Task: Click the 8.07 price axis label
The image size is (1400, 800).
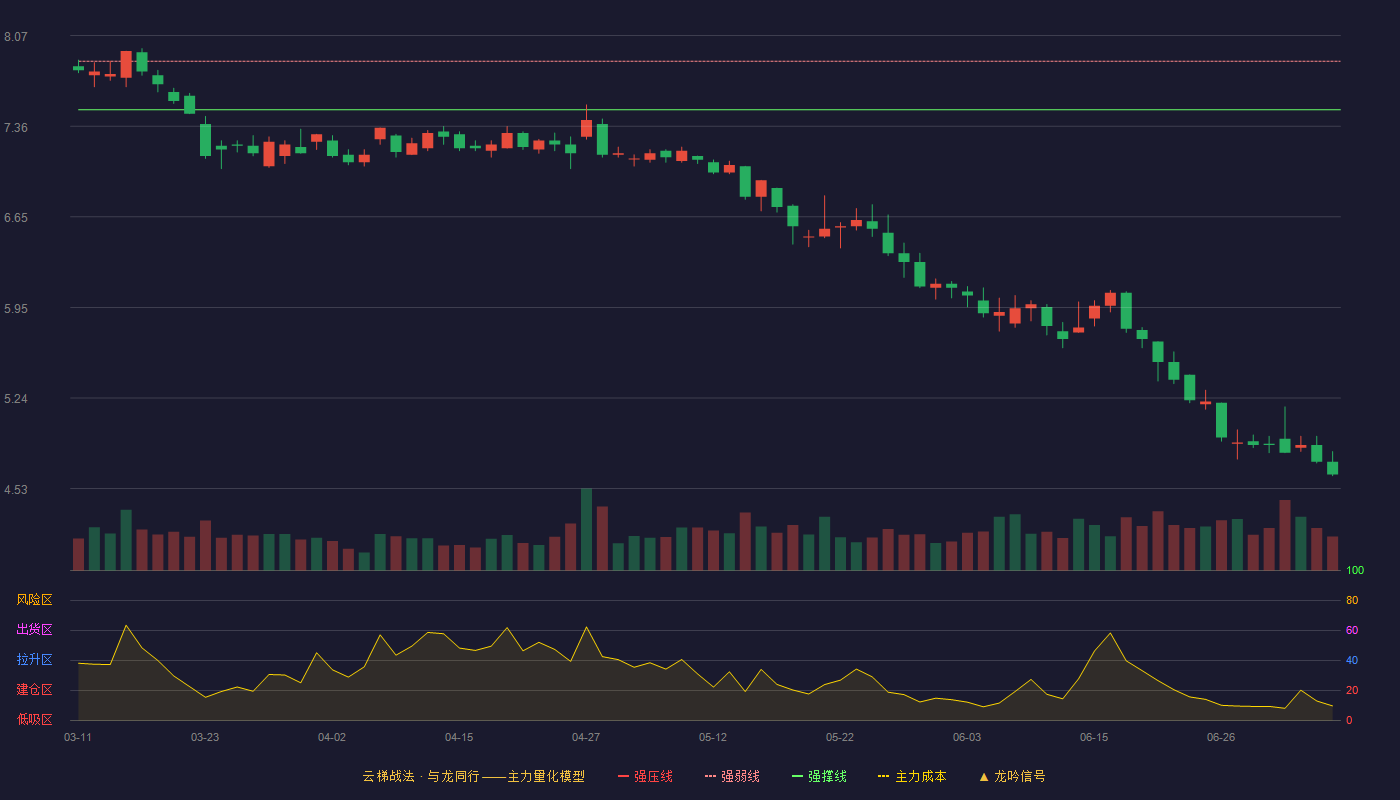Action: [16, 37]
